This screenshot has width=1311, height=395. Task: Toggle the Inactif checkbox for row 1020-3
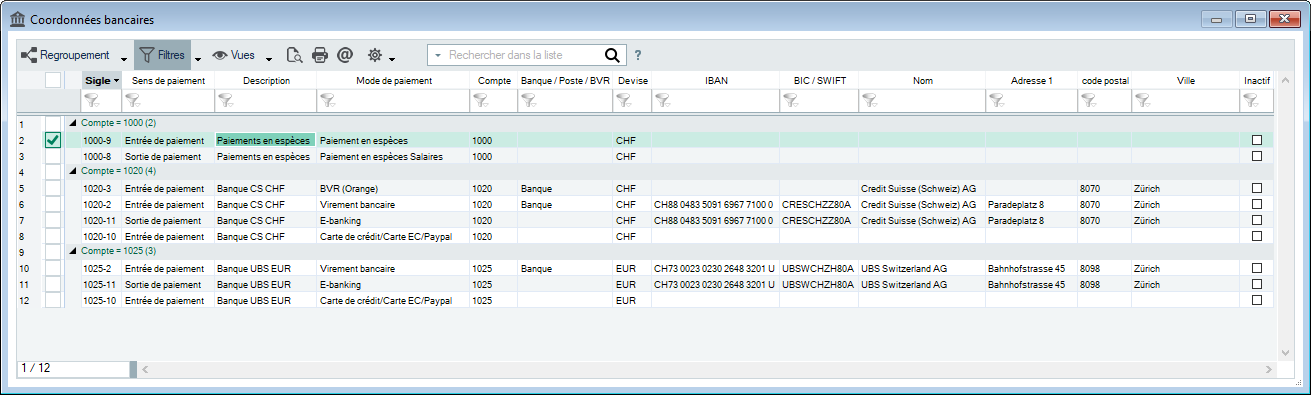click(x=1257, y=188)
